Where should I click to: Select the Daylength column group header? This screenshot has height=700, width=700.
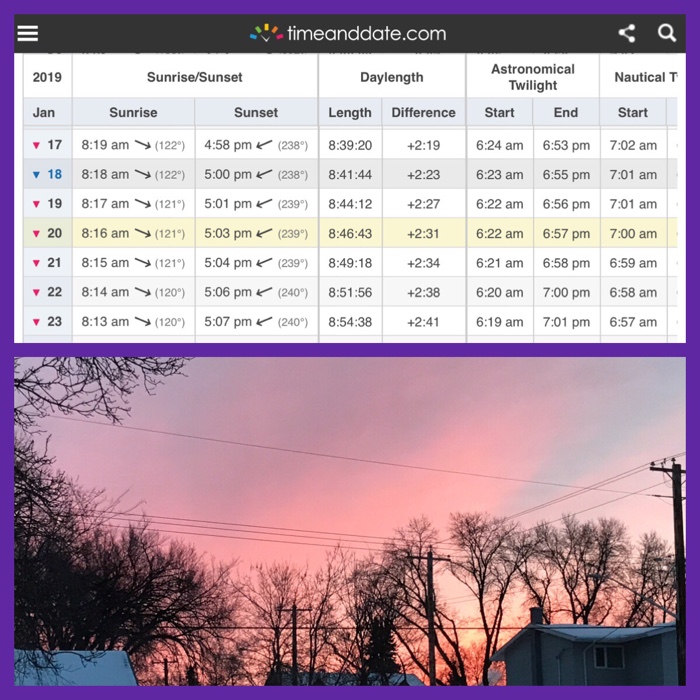(x=392, y=77)
